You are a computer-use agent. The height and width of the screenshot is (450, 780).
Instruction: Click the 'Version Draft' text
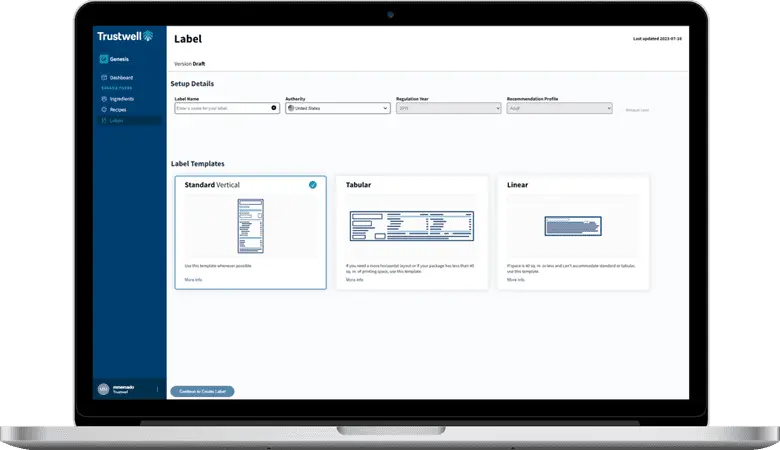click(190, 64)
